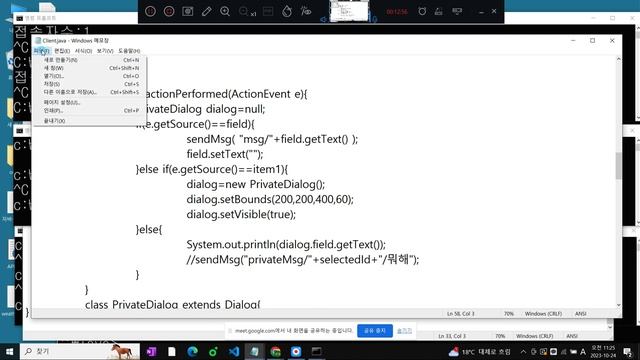
Task: Click '70%' zoom value in front Notepad status bar
Action: coord(509,313)
